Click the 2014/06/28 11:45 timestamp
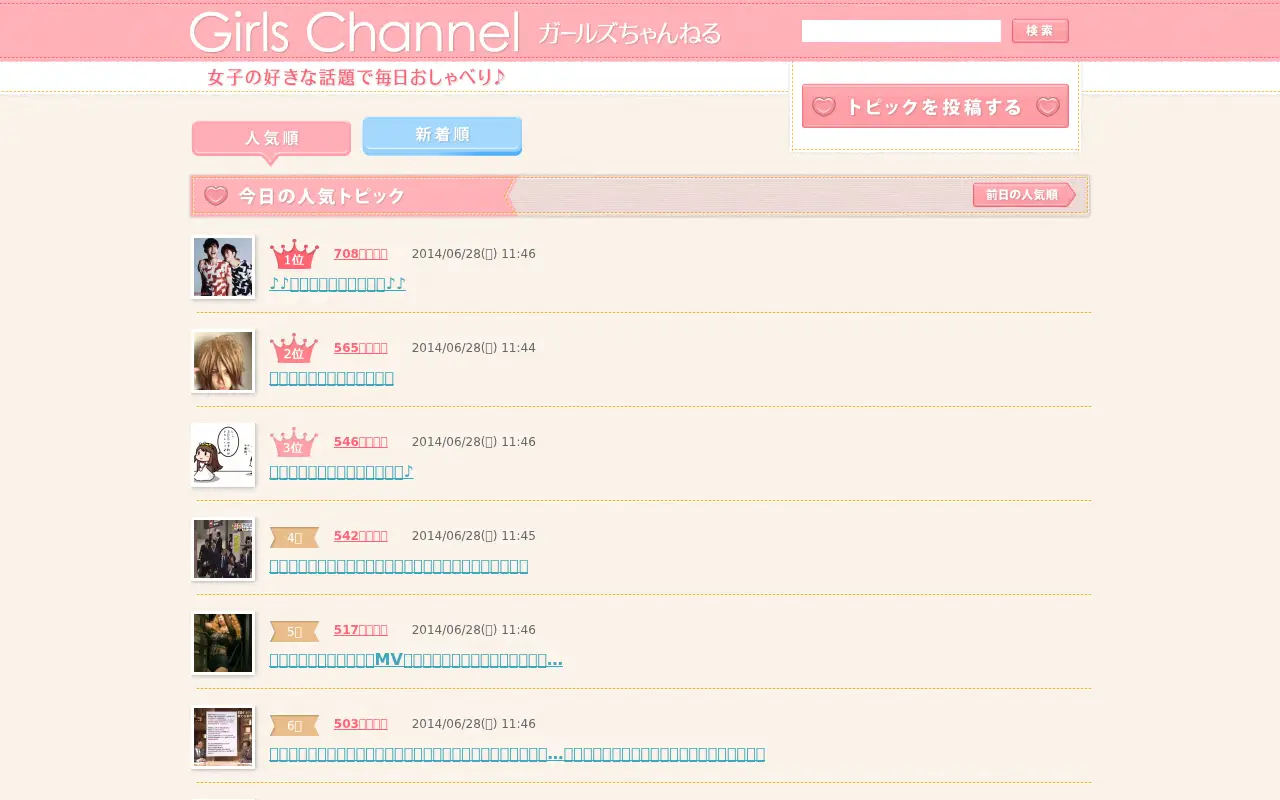The width and height of the screenshot is (1280, 800). 473,536
